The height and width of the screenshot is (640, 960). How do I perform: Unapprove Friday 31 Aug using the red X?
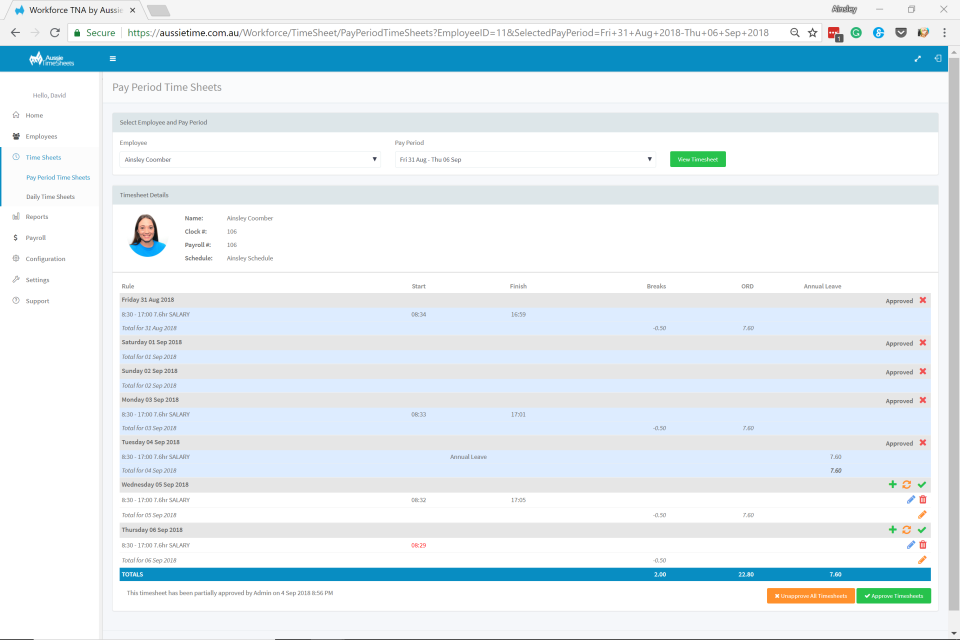(922, 300)
